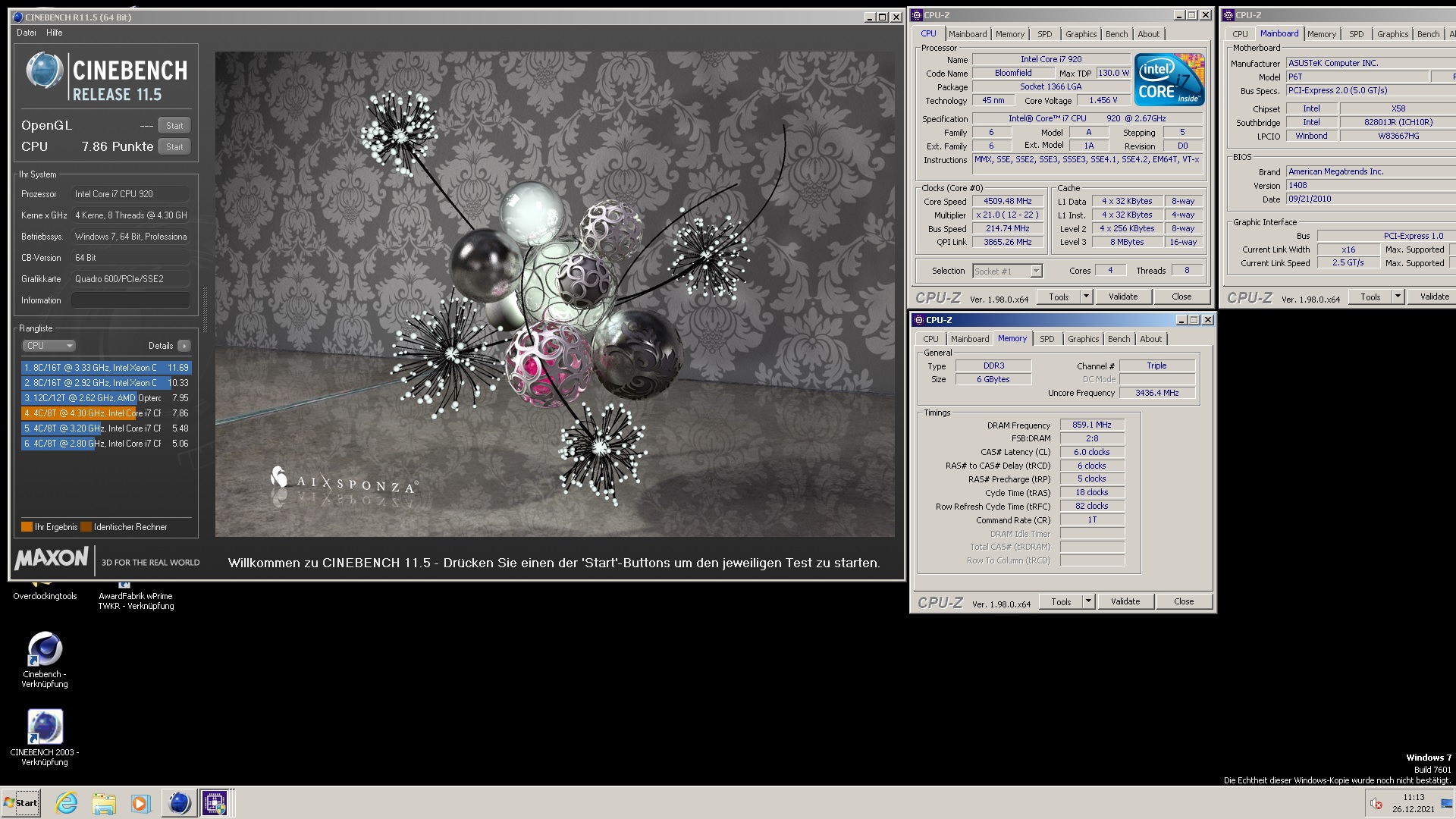Open the Socket #1 selection dropdown

coord(1007,271)
